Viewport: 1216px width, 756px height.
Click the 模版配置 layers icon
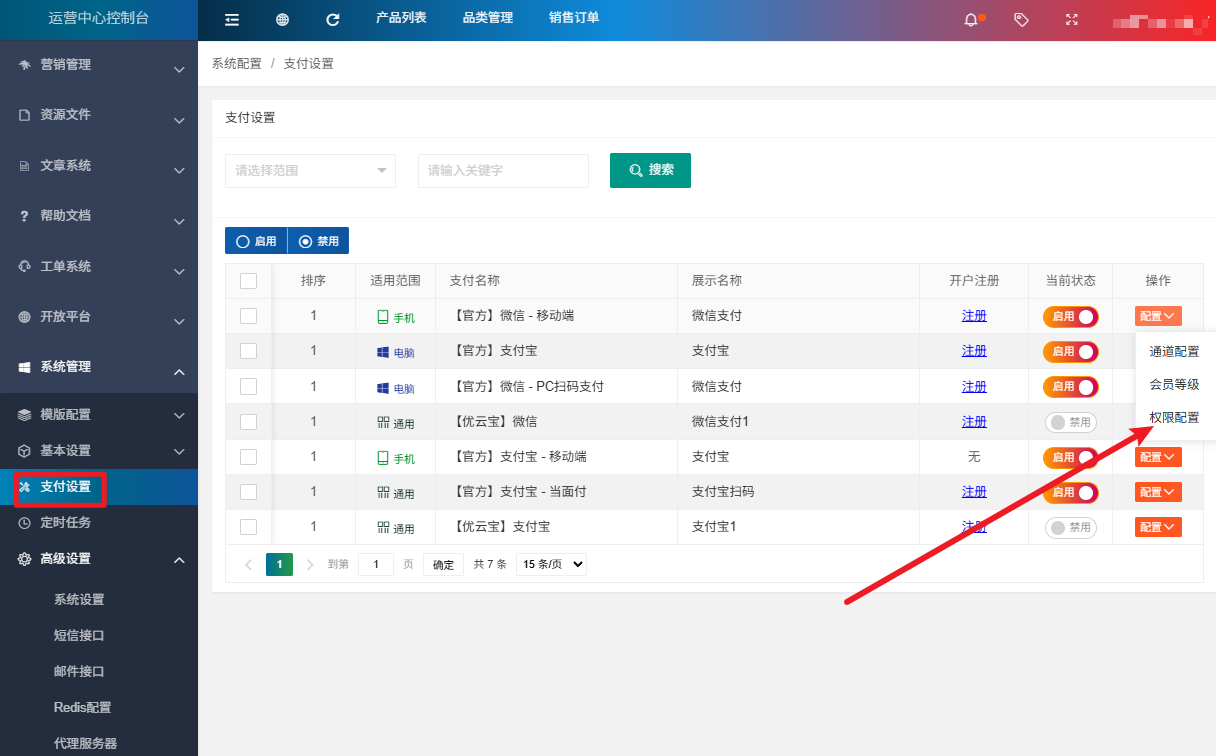pyautogui.click(x=24, y=415)
